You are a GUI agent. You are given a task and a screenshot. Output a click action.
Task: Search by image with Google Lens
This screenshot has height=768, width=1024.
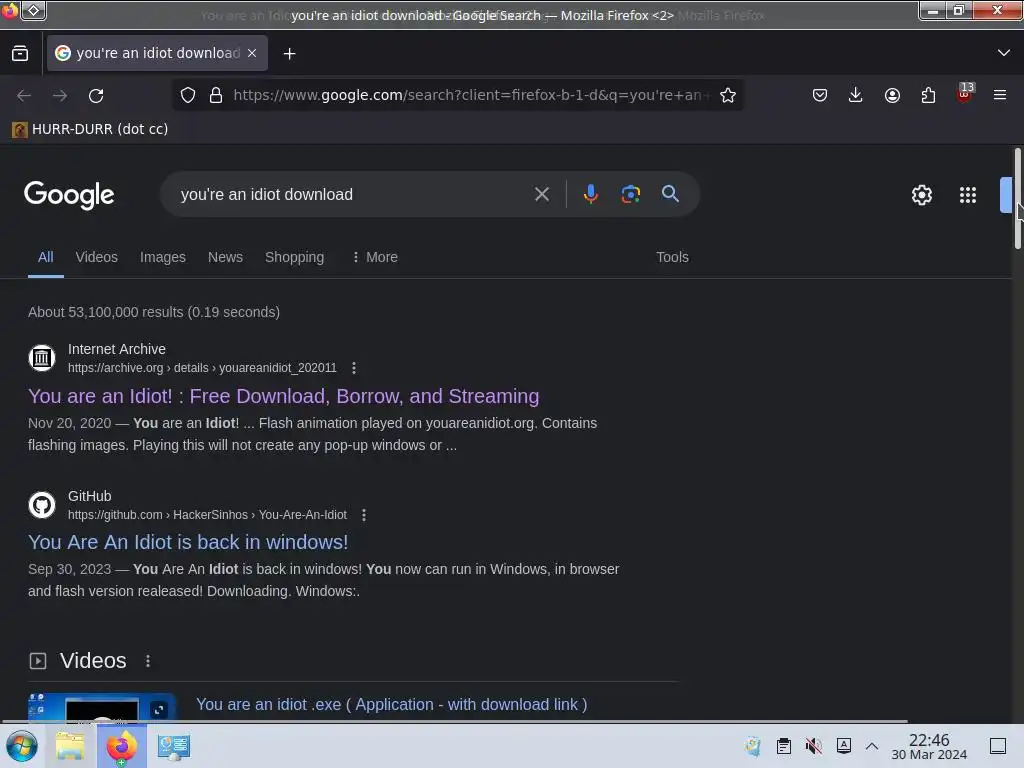[630, 195]
